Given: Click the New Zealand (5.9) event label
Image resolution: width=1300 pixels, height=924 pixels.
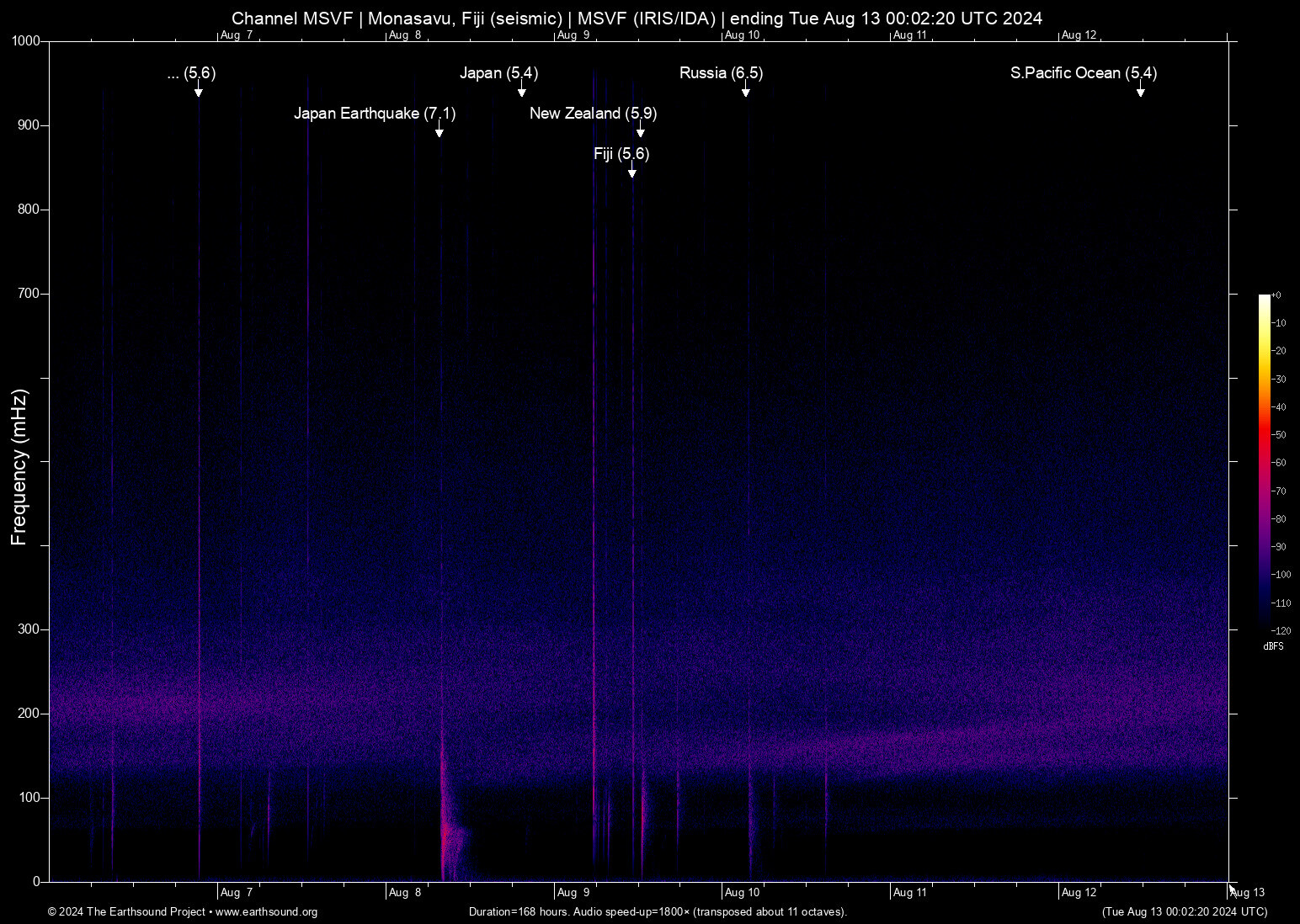Looking at the screenshot, I should 593,114.
